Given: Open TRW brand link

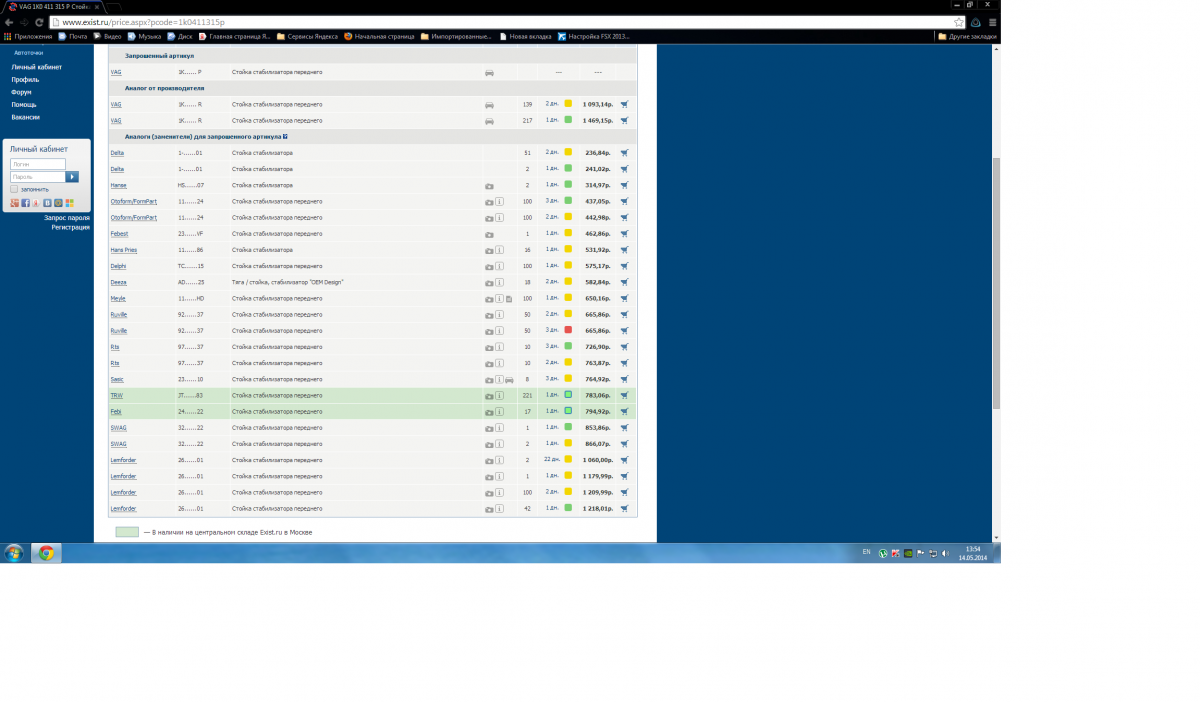Looking at the screenshot, I should 116,396.
